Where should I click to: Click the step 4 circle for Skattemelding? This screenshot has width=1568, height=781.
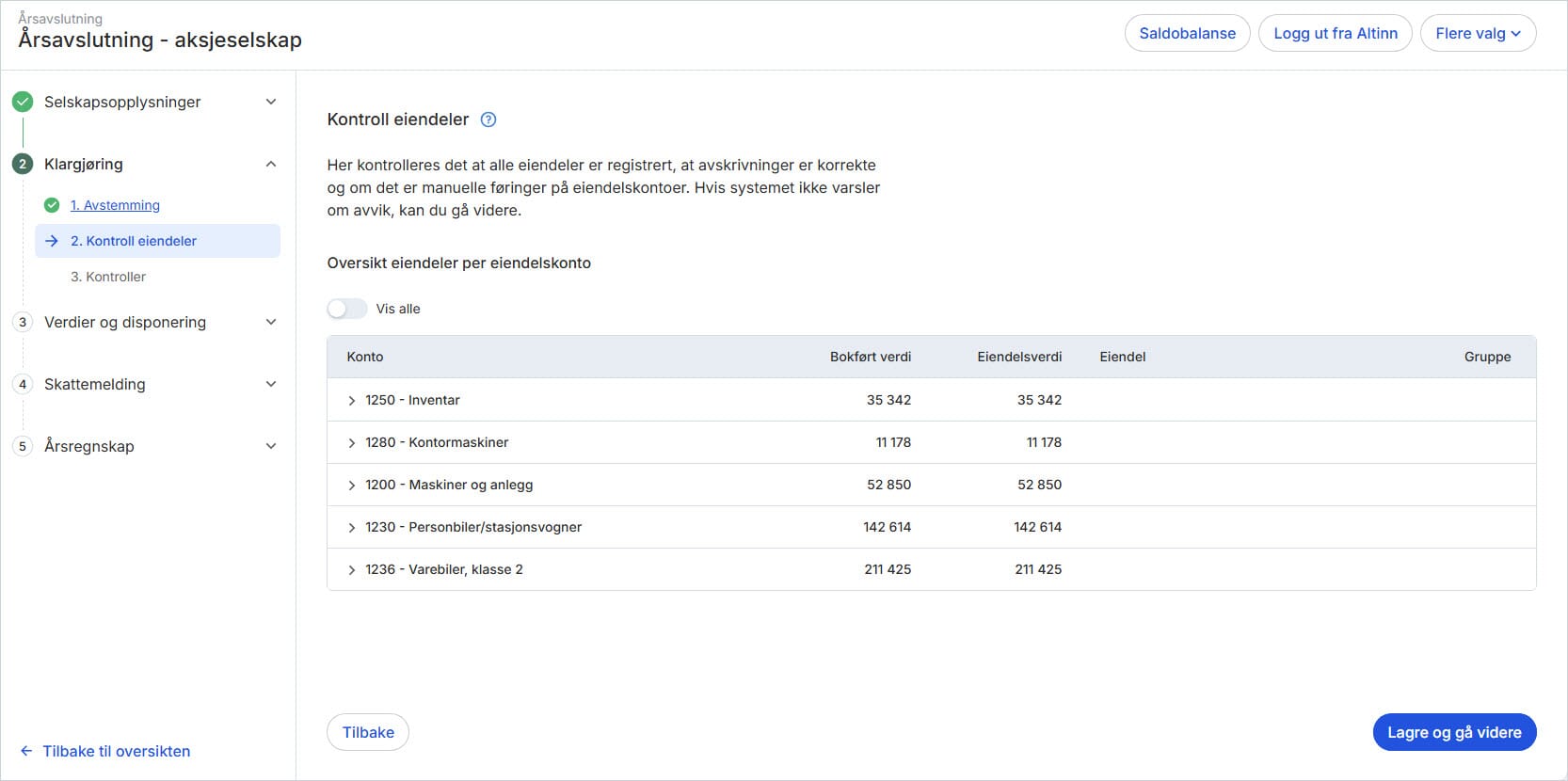click(23, 384)
